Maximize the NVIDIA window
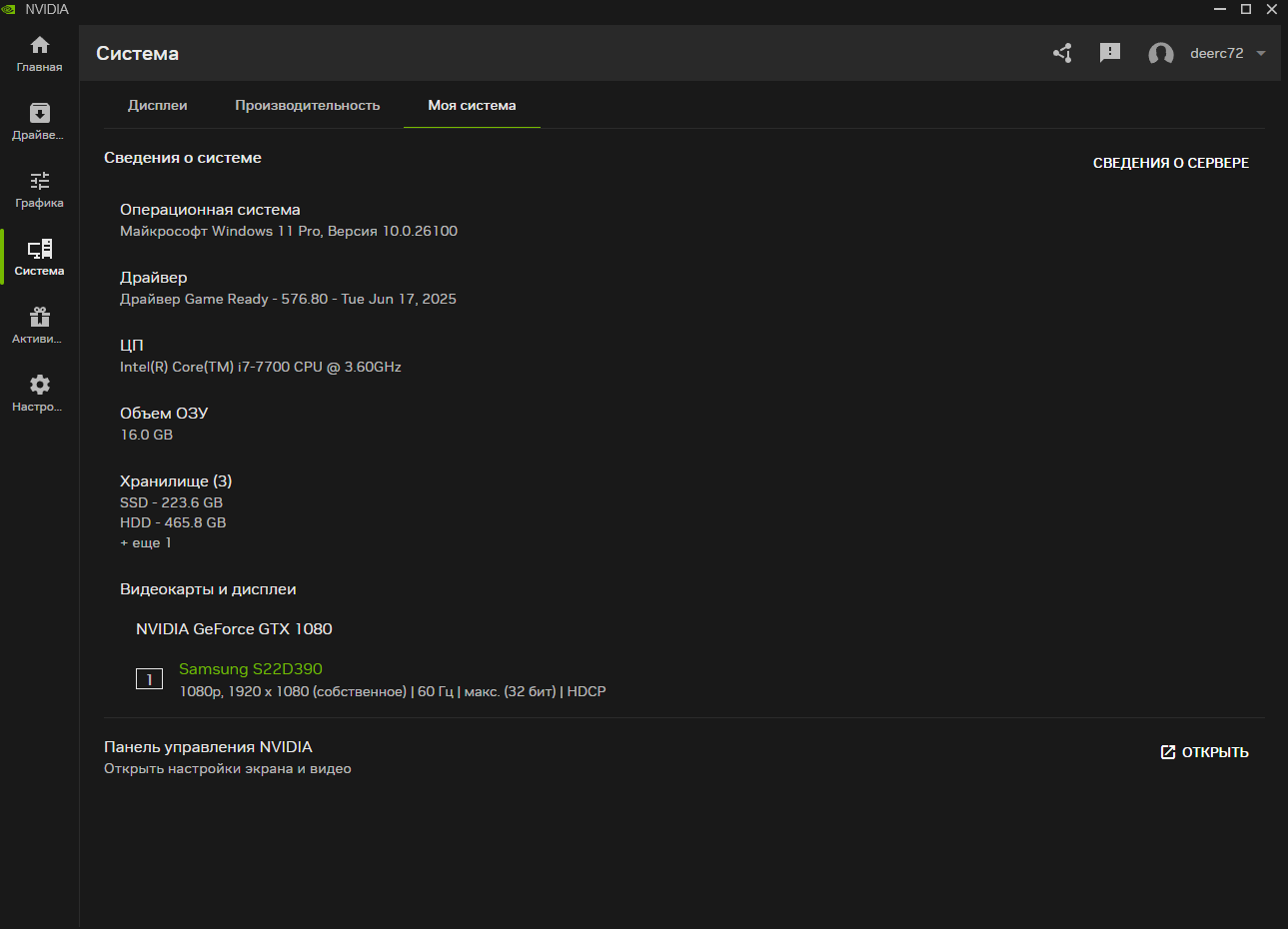Screen dimensions: 1288x929 tap(1246, 9)
